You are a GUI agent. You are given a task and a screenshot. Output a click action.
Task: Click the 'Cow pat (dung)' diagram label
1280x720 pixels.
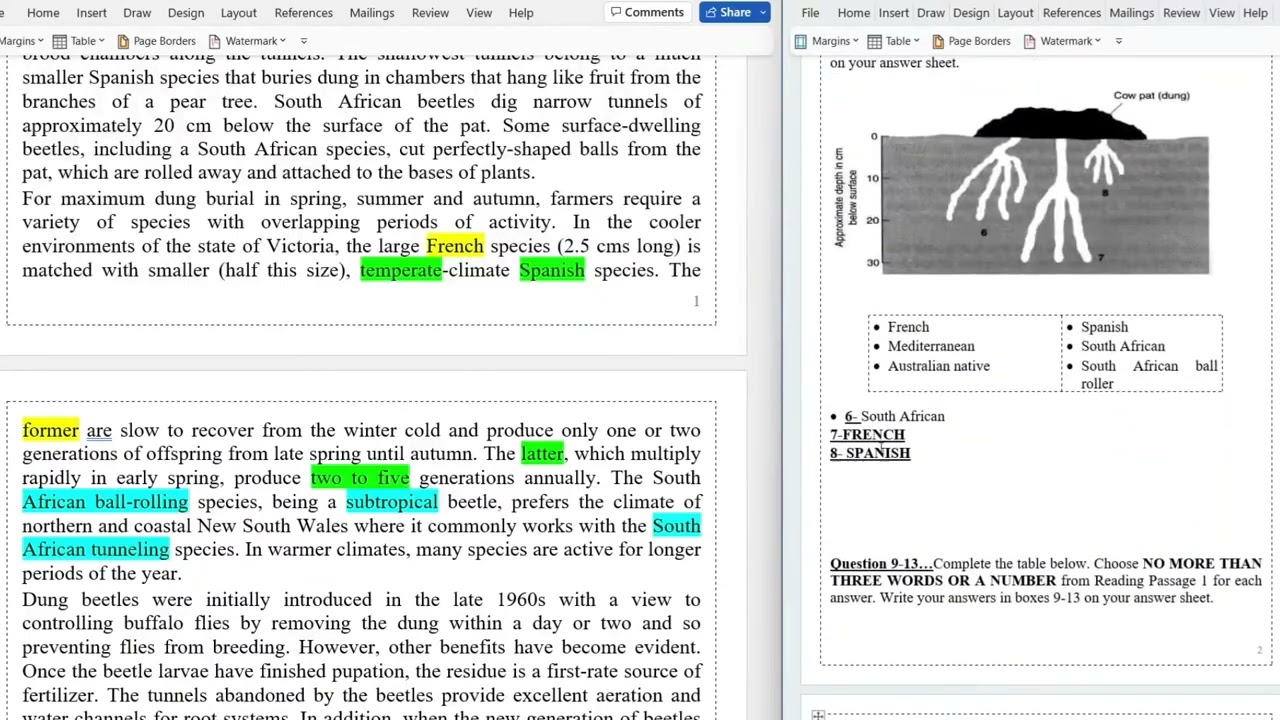click(x=1151, y=95)
